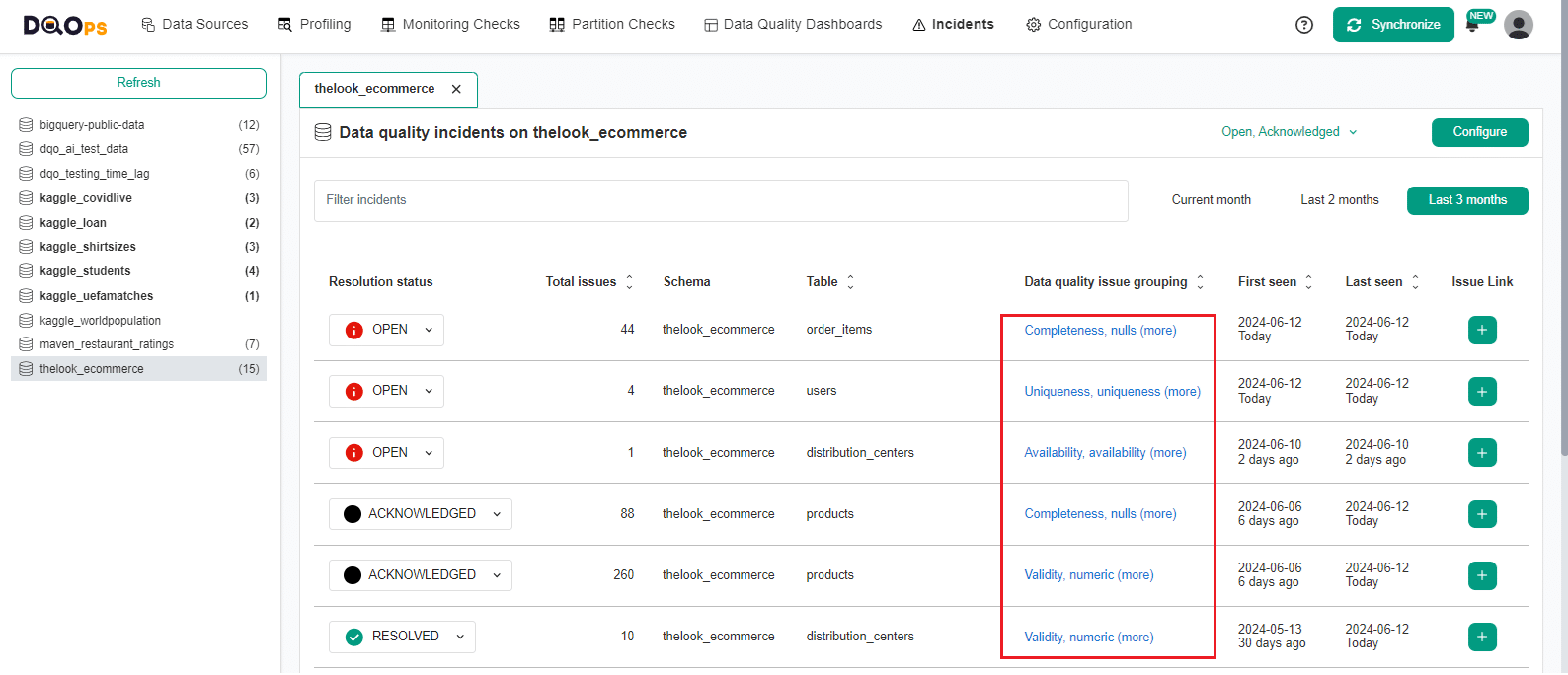Click the Filter incidents input field
The image size is (1568, 675).
[721, 200]
